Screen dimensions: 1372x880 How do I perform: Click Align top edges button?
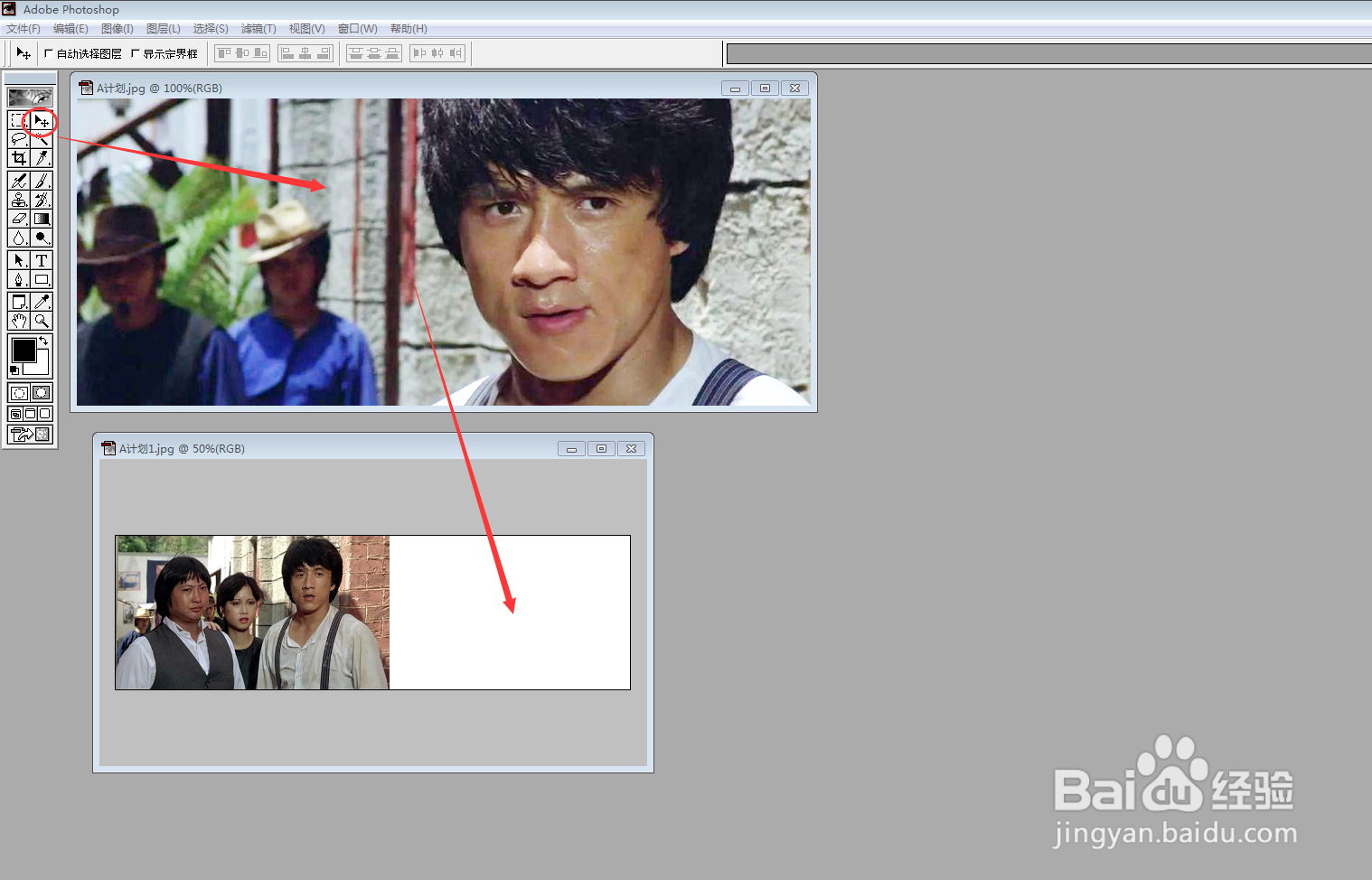pyautogui.click(x=224, y=53)
